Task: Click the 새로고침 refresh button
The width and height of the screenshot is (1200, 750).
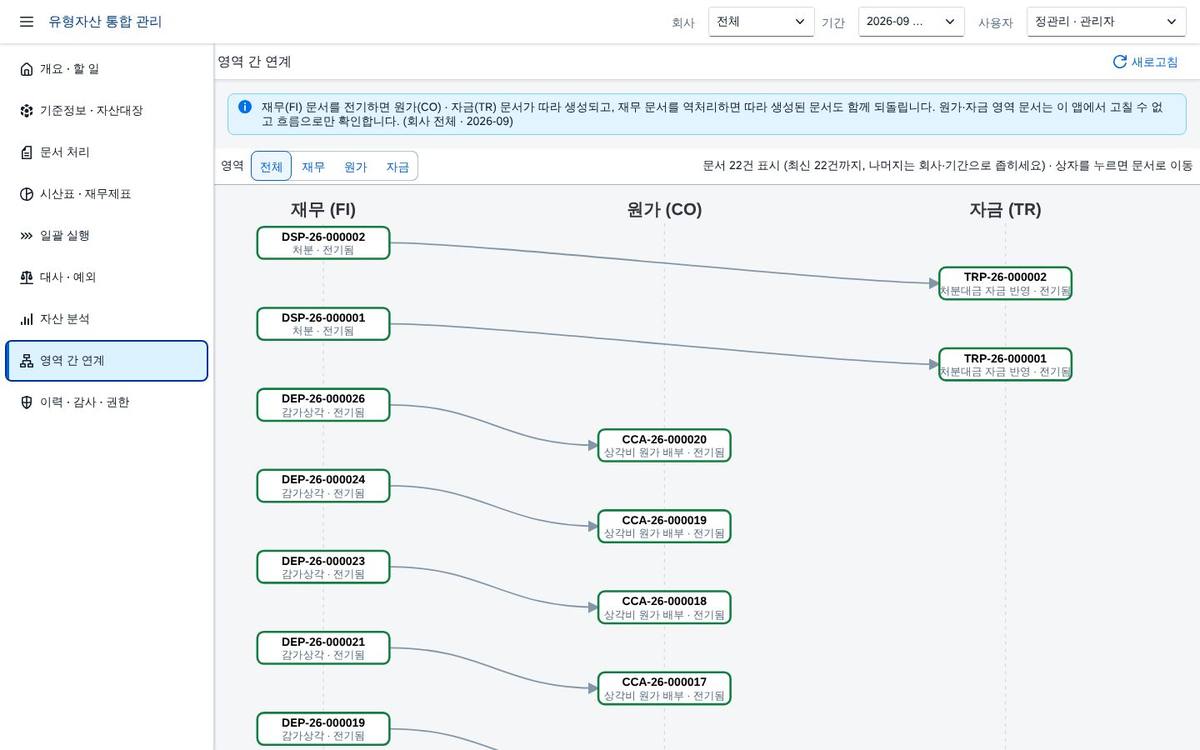Action: [1145, 62]
